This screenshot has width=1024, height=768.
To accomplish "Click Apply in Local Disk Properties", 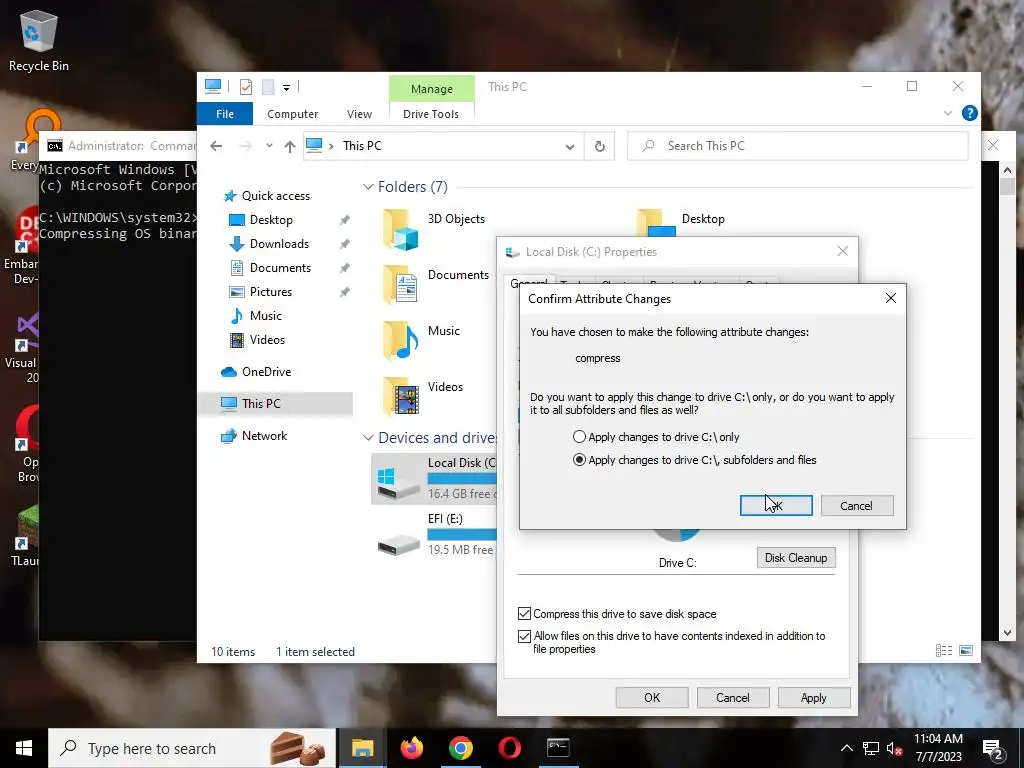I will coord(814,697).
